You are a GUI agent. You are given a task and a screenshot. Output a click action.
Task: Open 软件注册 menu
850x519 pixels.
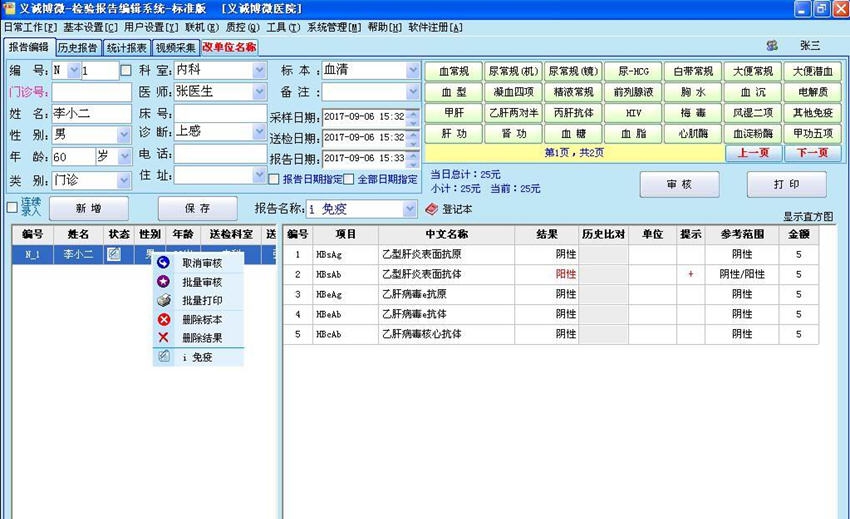(435, 27)
